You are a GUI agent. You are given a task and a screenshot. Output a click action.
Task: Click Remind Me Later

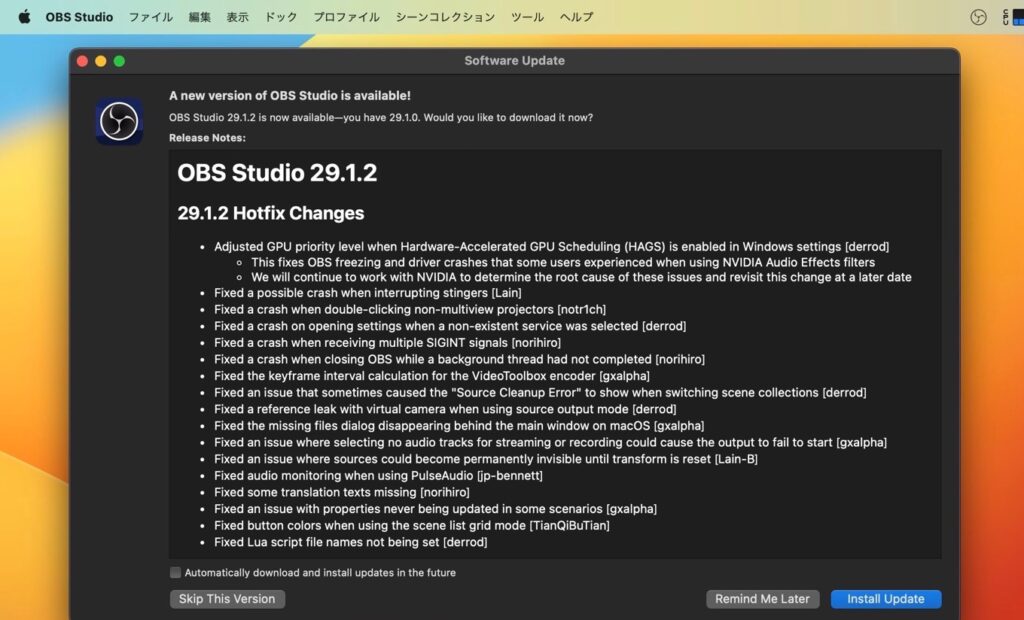[x=762, y=598]
